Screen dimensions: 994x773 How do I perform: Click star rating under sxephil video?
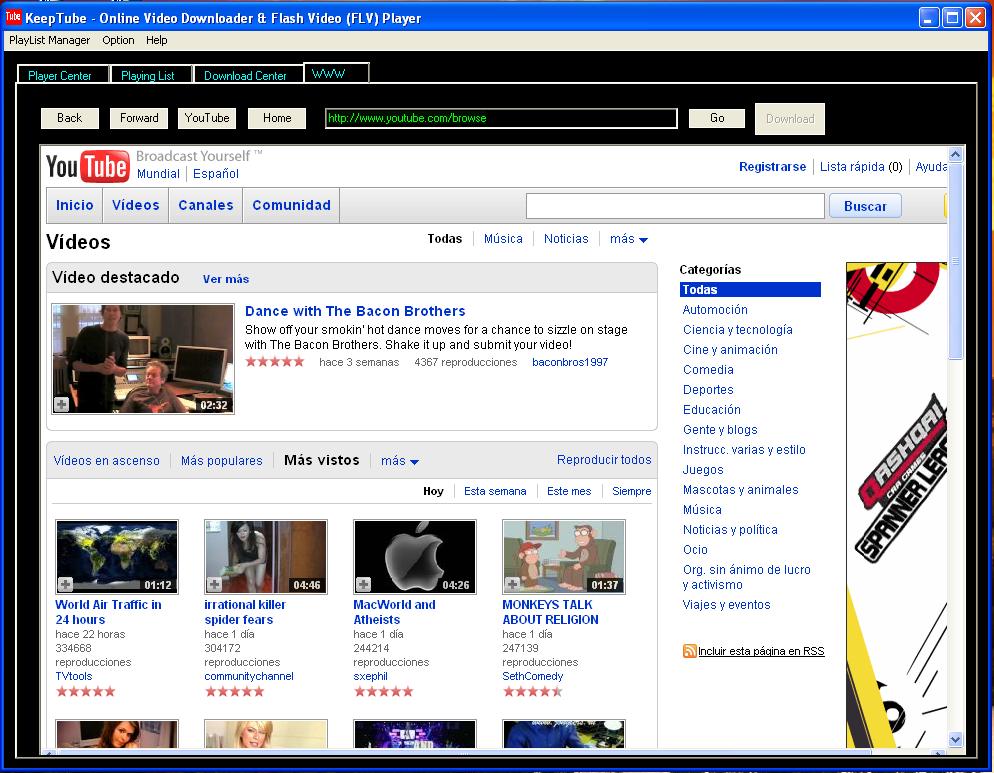[384, 691]
